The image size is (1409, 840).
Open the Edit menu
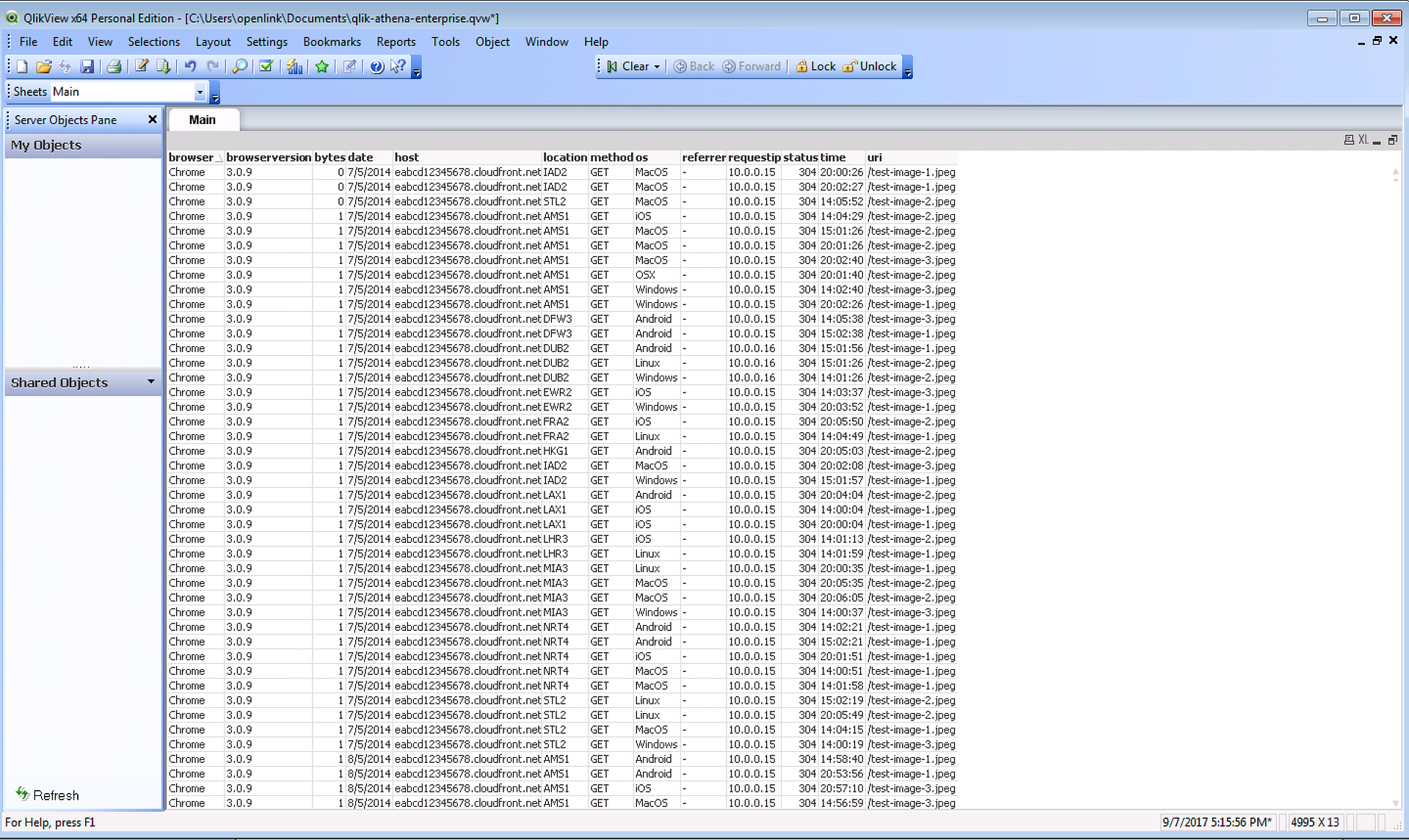62,42
